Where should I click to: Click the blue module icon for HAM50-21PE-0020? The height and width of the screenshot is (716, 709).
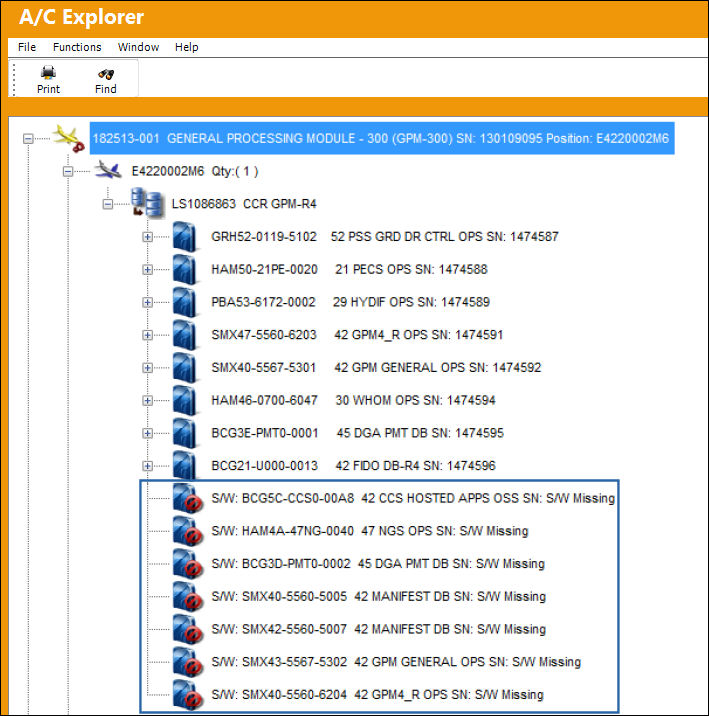186,269
